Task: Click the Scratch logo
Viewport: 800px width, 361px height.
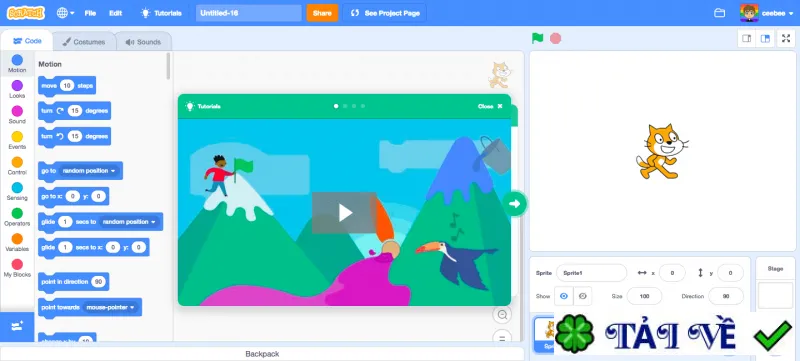Action: click(26, 13)
